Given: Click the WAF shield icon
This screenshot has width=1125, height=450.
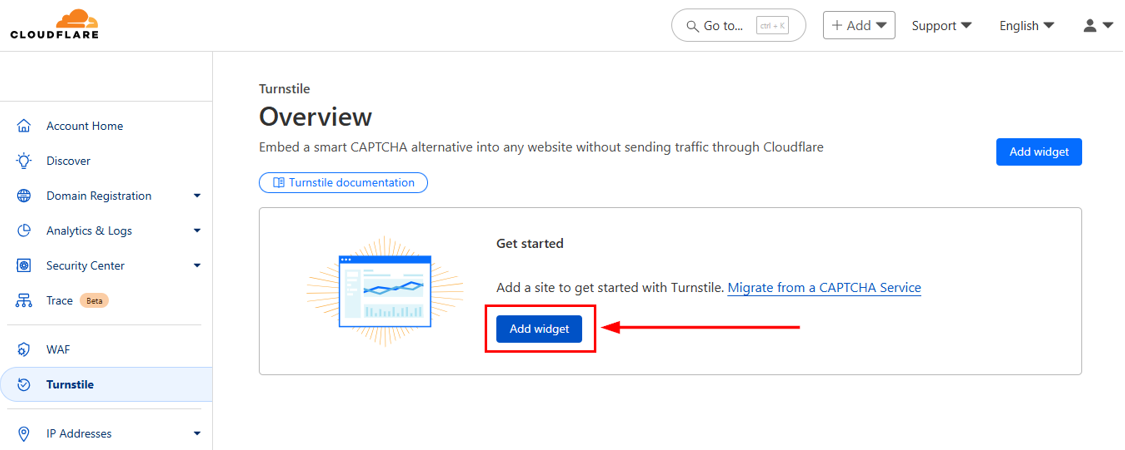Looking at the screenshot, I should pyautogui.click(x=25, y=350).
